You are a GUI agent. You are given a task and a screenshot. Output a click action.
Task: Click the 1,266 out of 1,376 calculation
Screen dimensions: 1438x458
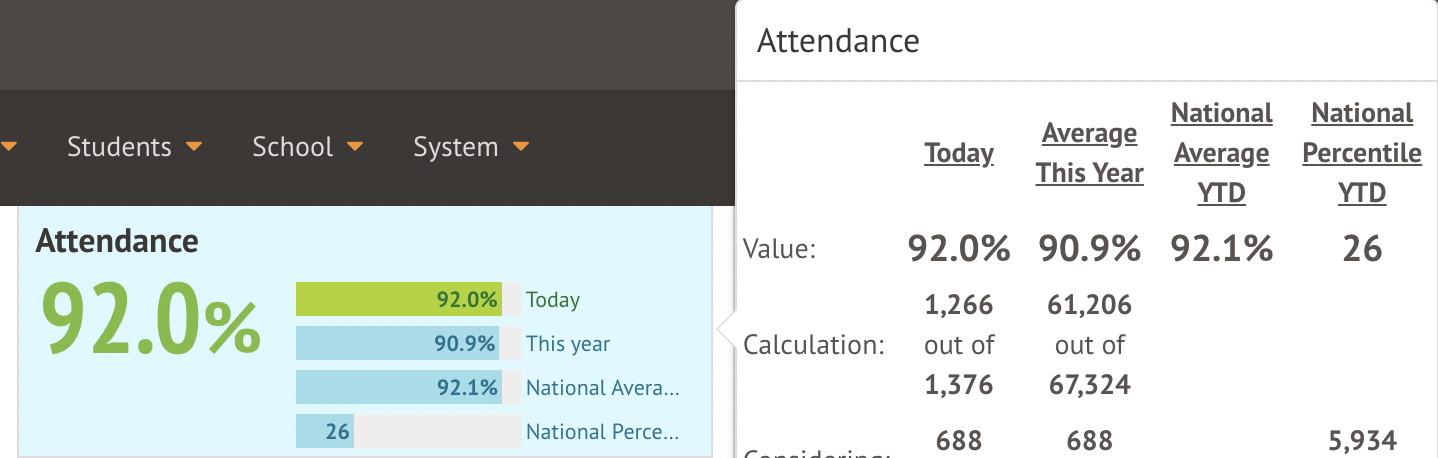(959, 344)
